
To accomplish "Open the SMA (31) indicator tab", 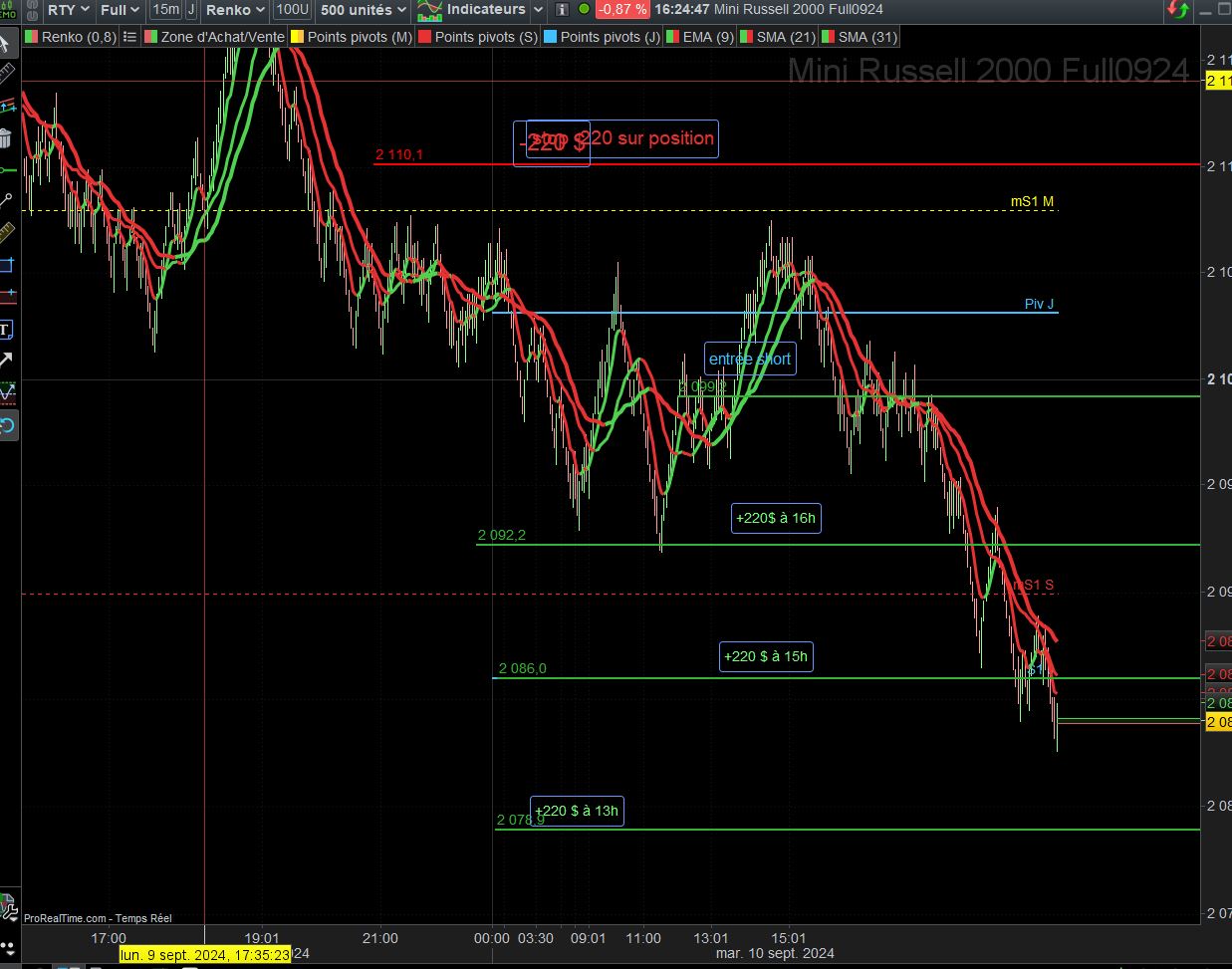I will (x=860, y=37).
